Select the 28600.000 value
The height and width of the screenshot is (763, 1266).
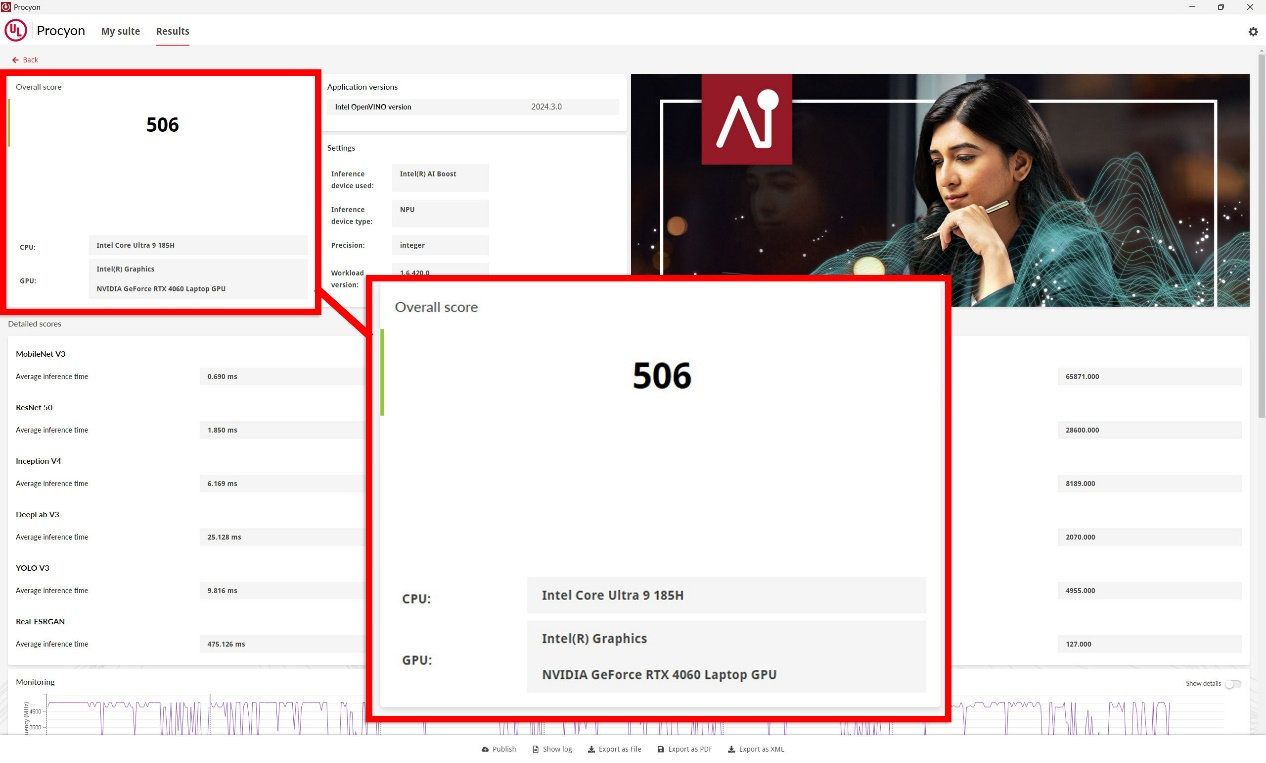click(1083, 430)
